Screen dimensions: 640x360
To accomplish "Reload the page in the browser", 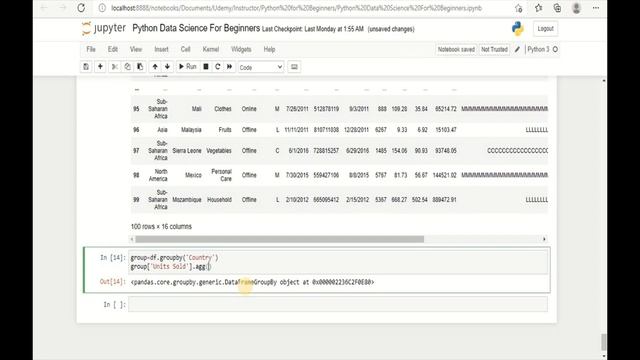I will pos(81,8).
